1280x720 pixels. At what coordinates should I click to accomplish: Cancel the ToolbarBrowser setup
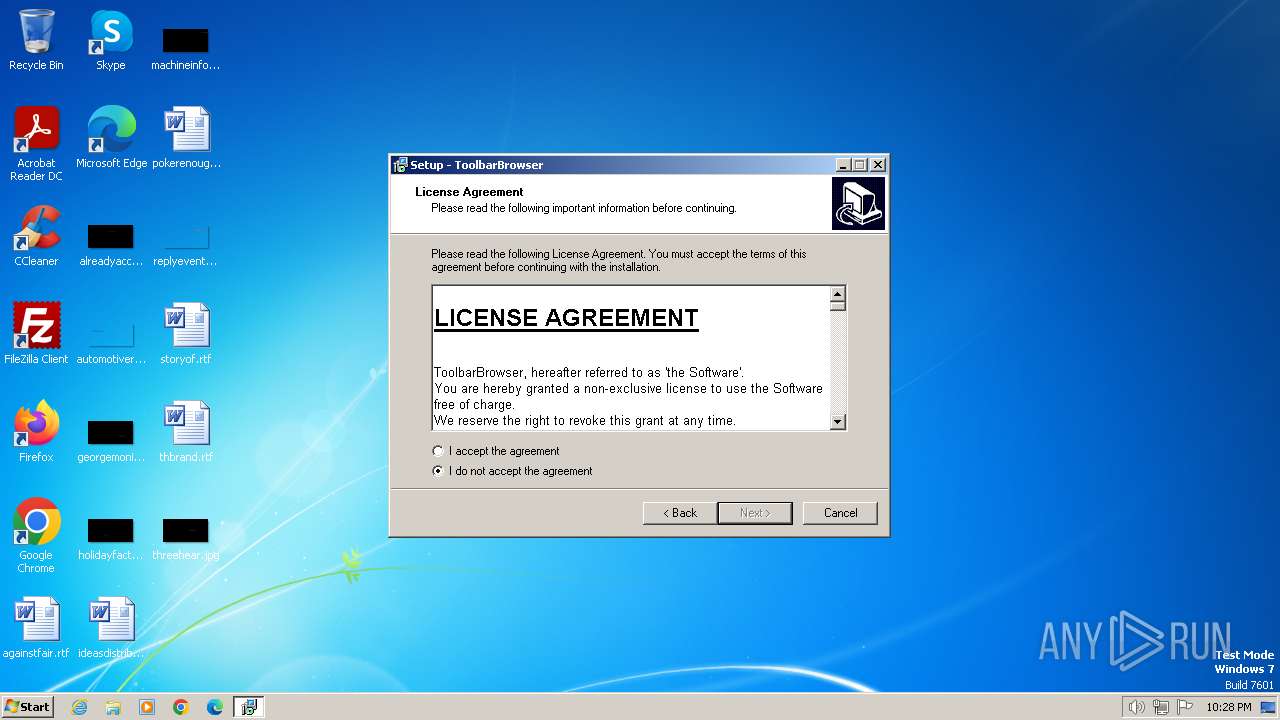pos(840,513)
